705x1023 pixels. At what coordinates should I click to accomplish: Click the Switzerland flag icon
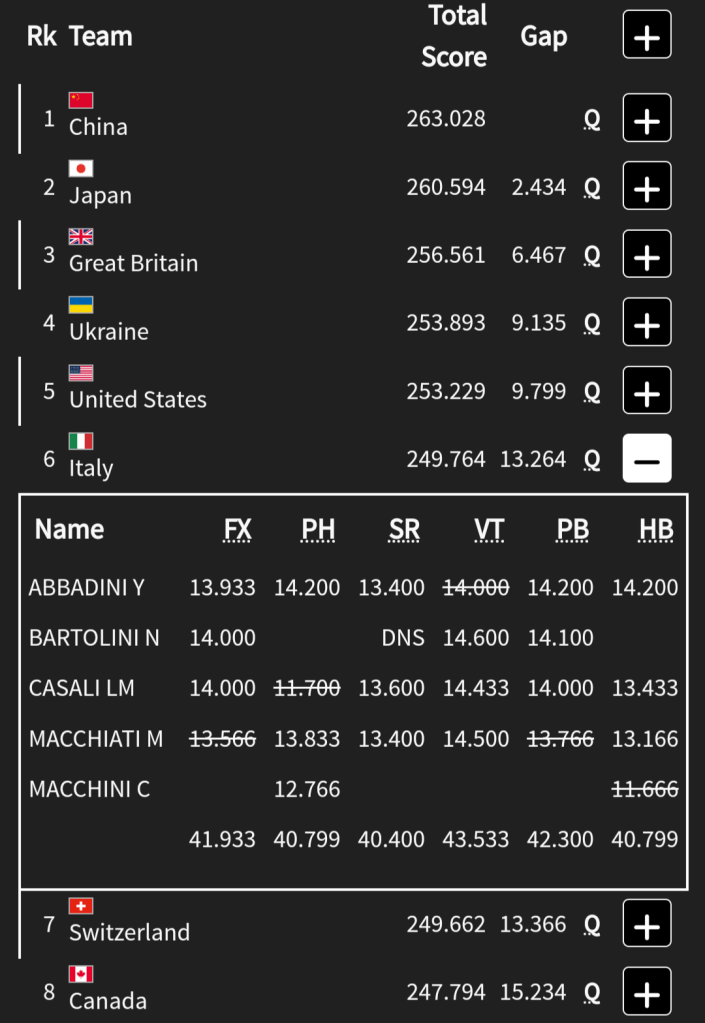(81, 906)
